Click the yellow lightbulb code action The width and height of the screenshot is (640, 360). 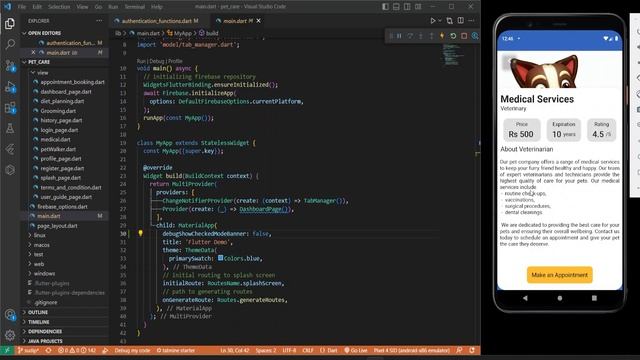tap(140, 233)
